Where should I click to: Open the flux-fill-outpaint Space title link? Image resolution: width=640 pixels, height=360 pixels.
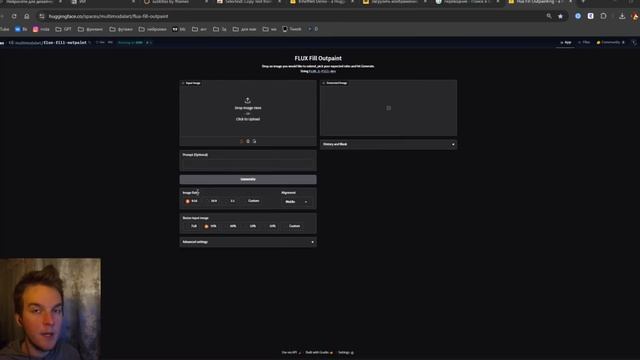pyautogui.click(x=65, y=42)
